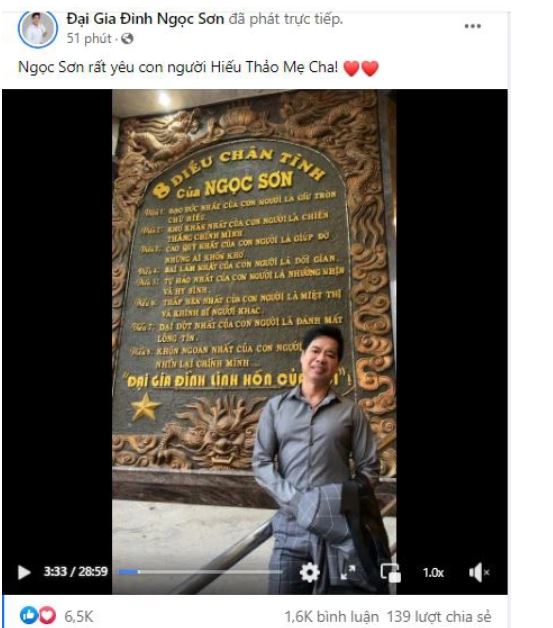Play the paused live video

click(x=24, y=572)
